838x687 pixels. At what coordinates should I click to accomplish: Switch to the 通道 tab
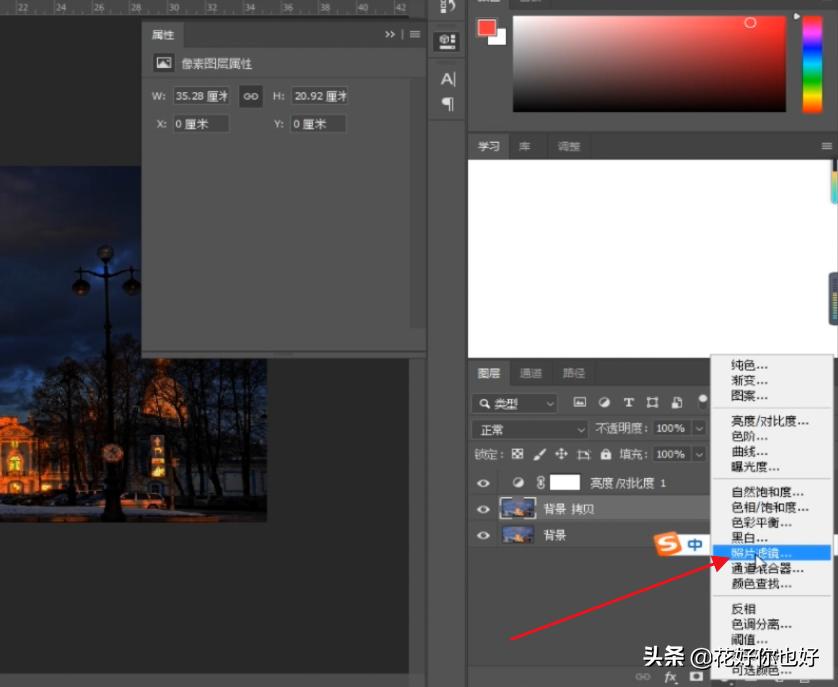coord(531,373)
